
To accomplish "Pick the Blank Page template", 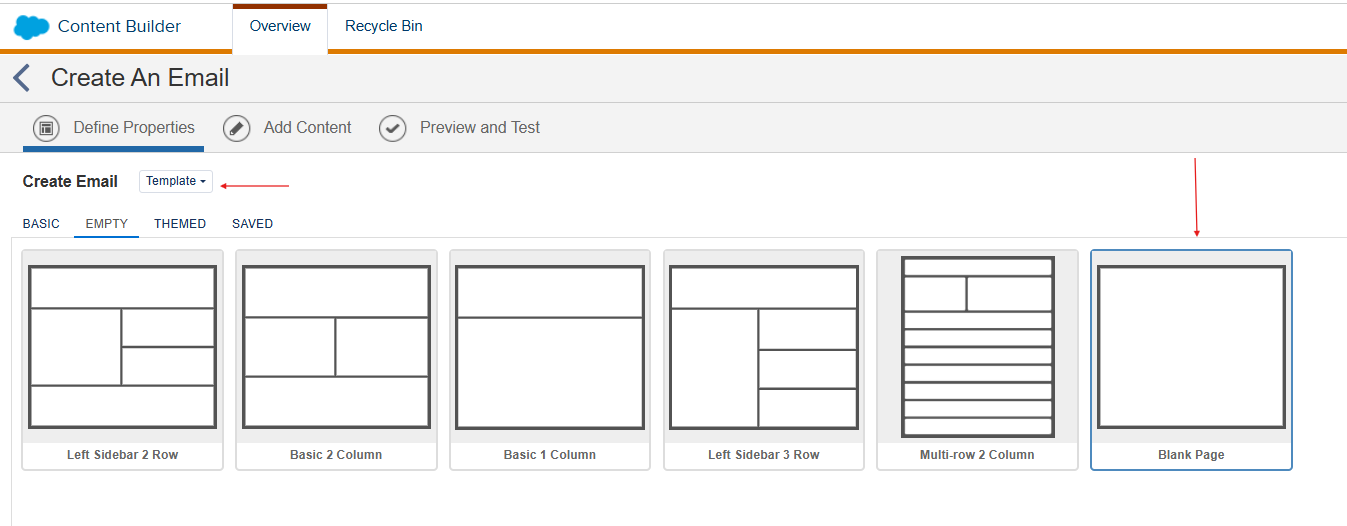I will click(1191, 359).
